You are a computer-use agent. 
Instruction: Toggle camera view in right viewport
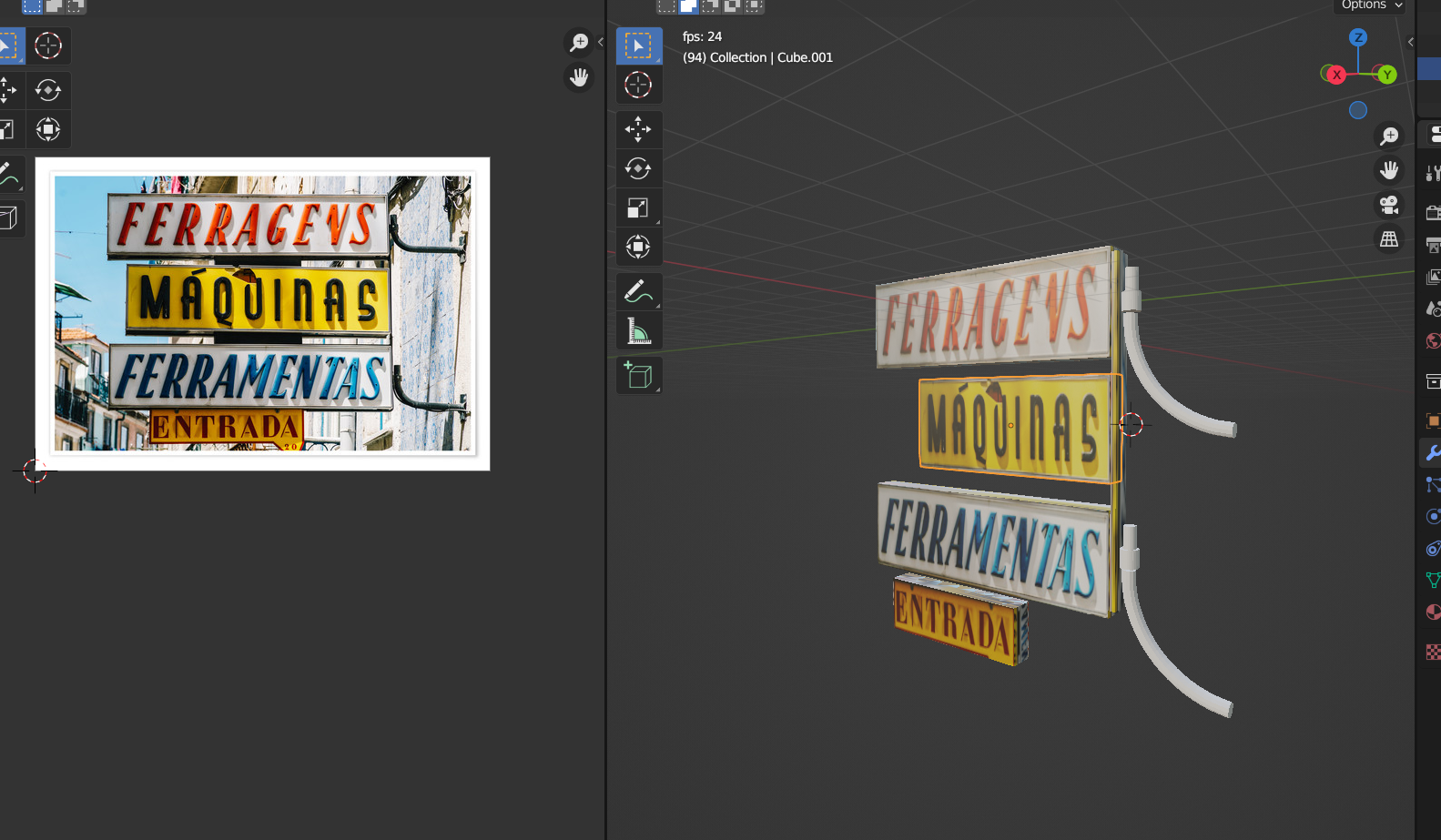[1389, 205]
